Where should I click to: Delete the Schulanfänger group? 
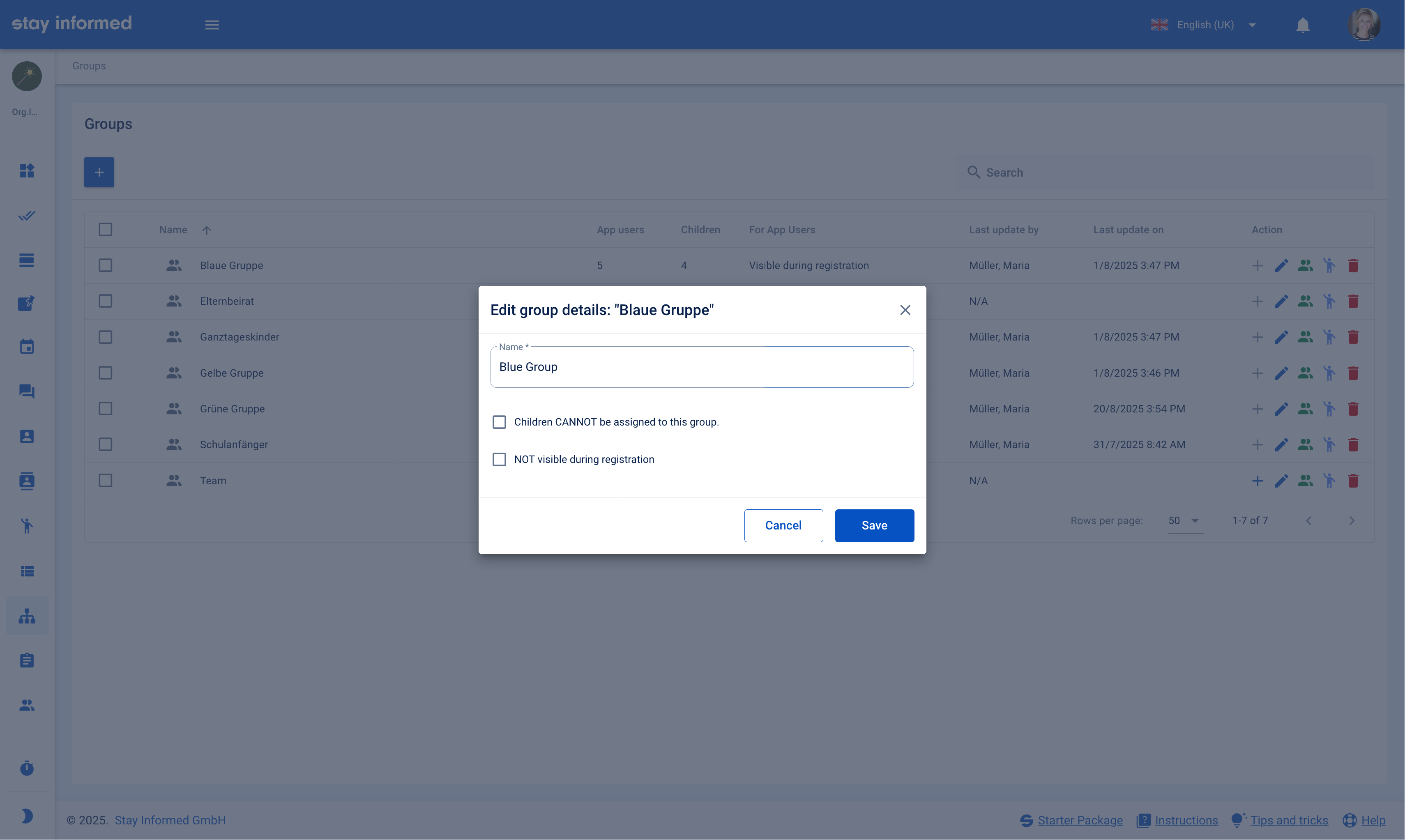[x=1353, y=444]
